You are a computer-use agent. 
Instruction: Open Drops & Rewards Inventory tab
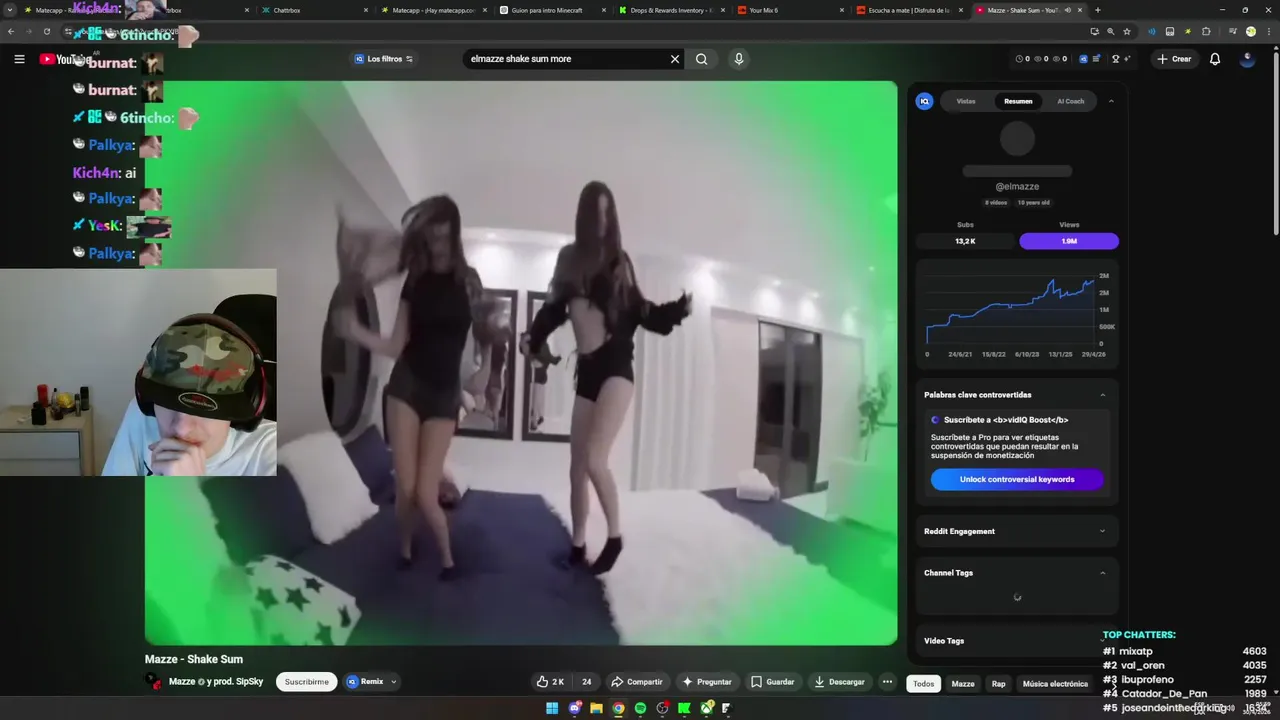pos(671,10)
